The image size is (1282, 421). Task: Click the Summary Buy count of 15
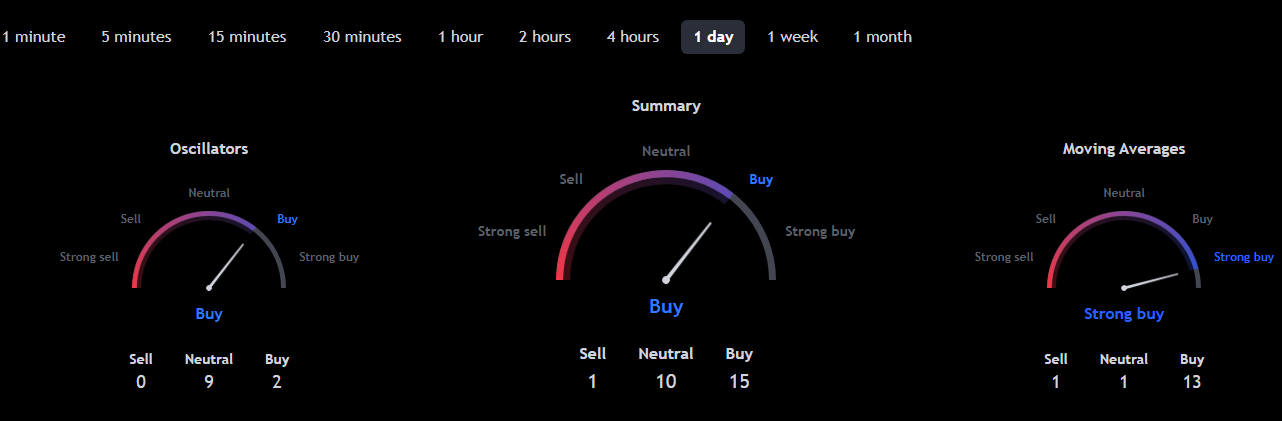[x=739, y=381]
